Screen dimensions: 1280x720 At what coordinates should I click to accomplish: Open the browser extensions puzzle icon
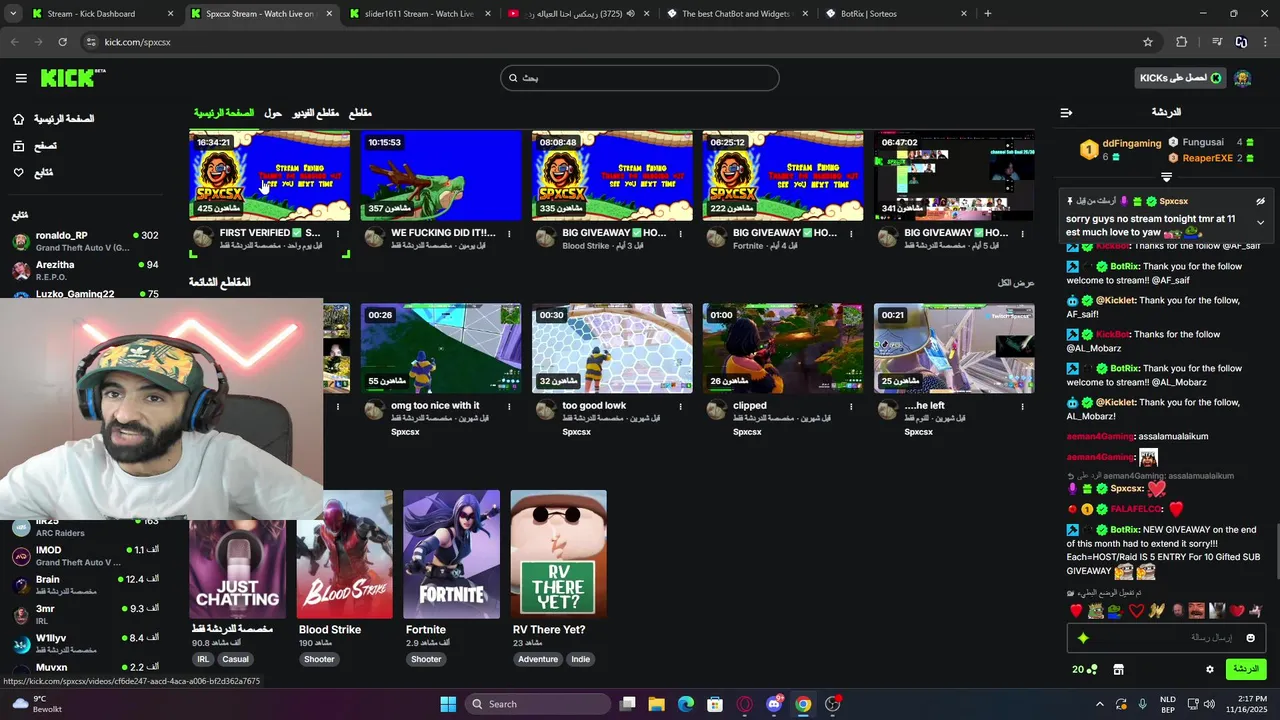click(1182, 42)
